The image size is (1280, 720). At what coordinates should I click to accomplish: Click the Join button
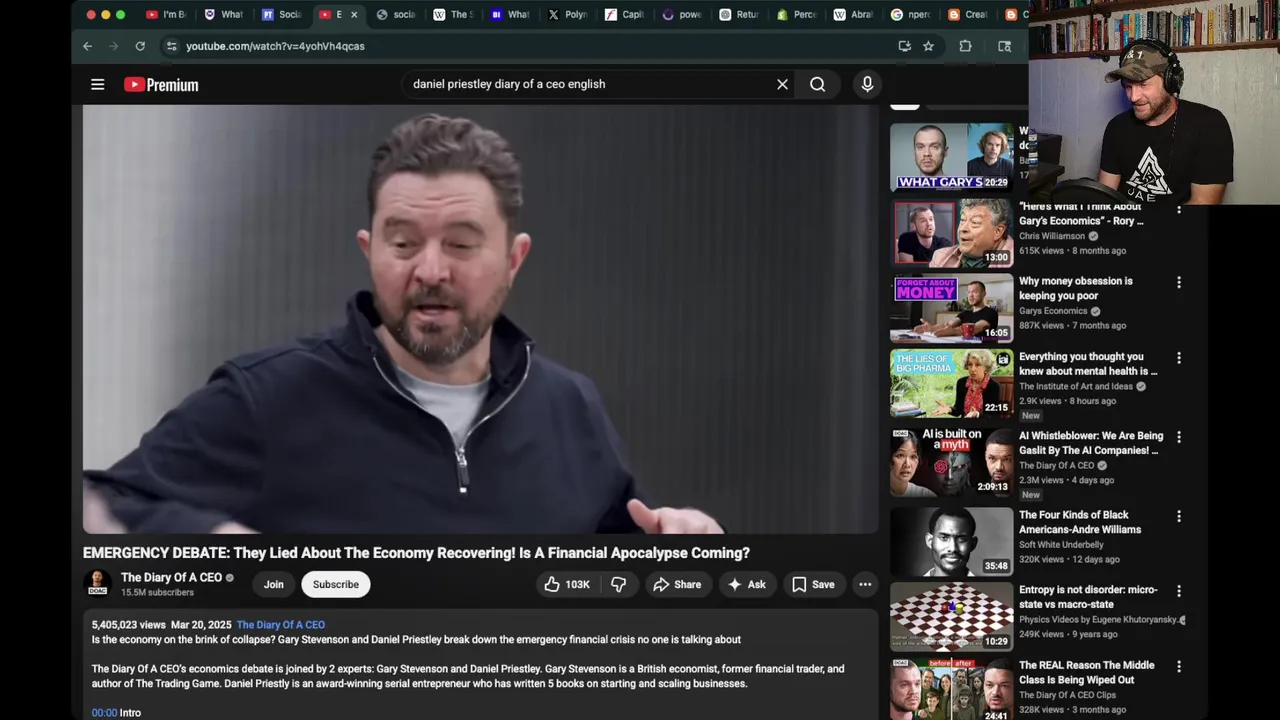tap(274, 584)
